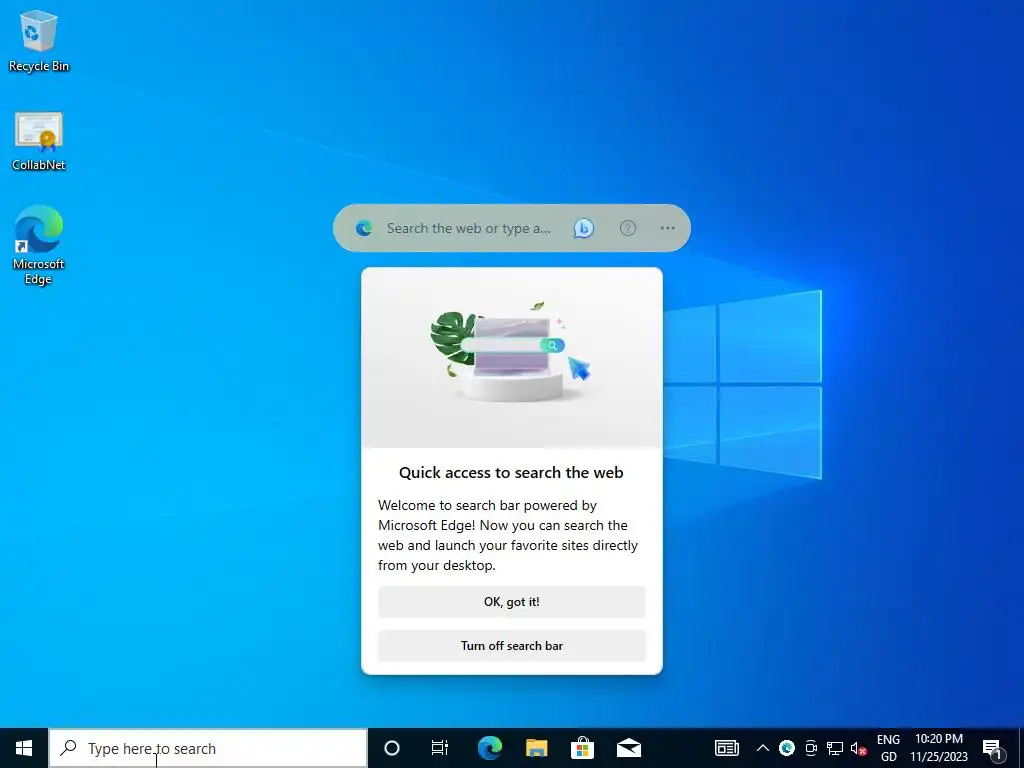Viewport: 1024px width, 768px height.
Task: Click the Edge logo in the search bar
Action: pyautogui.click(x=364, y=228)
